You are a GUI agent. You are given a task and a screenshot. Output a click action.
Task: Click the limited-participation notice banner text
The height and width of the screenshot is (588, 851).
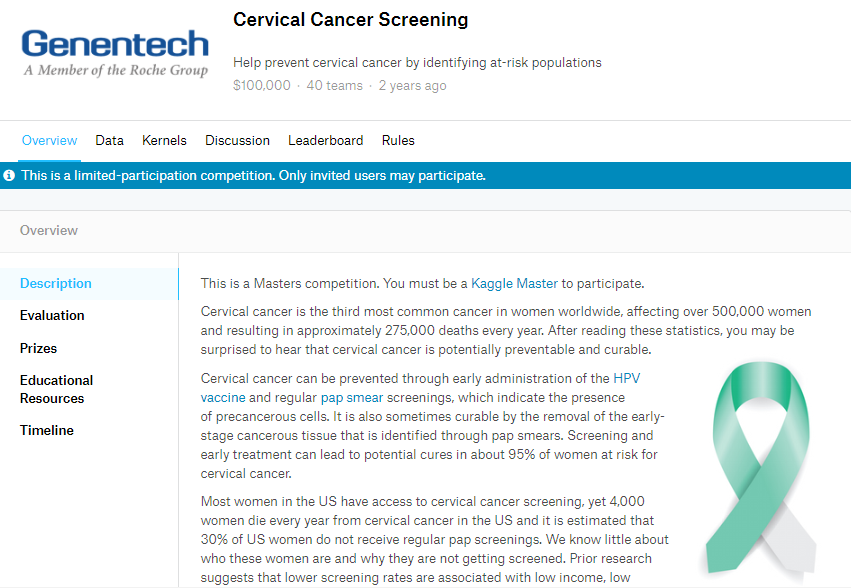pos(253,175)
